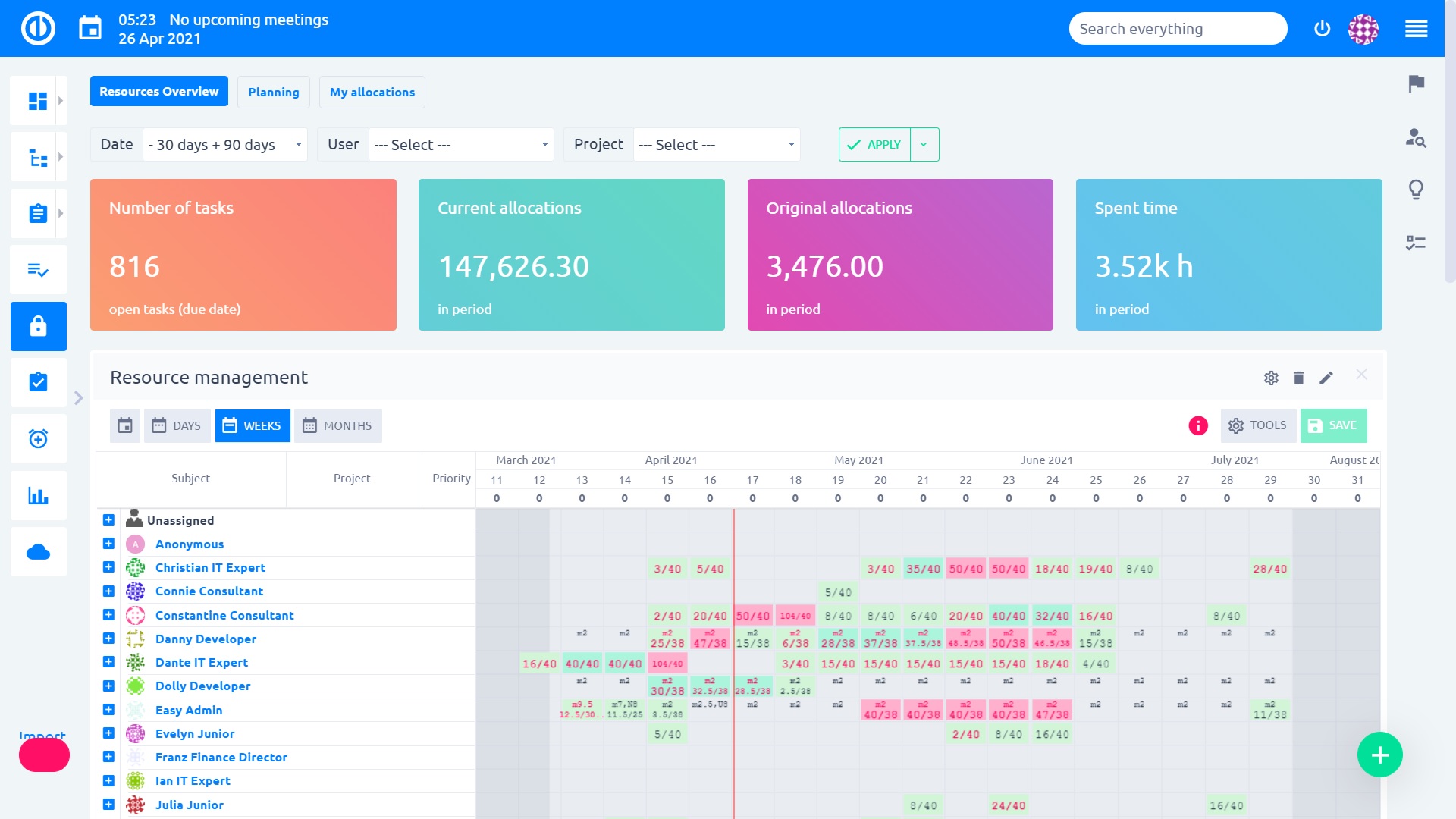The image size is (1456, 819).
Task: Click the TOOLS button in resource management
Action: coord(1257,425)
